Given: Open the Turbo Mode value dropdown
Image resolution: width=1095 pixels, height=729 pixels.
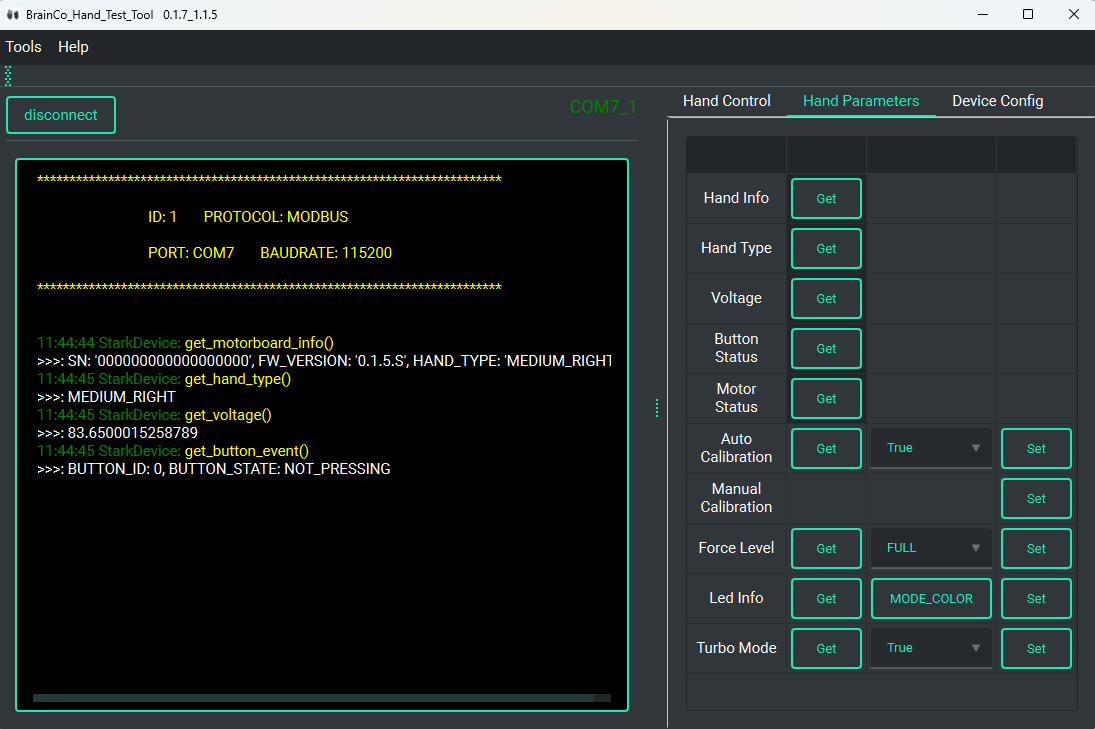Looking at the screenshot, I should point(931,648).
